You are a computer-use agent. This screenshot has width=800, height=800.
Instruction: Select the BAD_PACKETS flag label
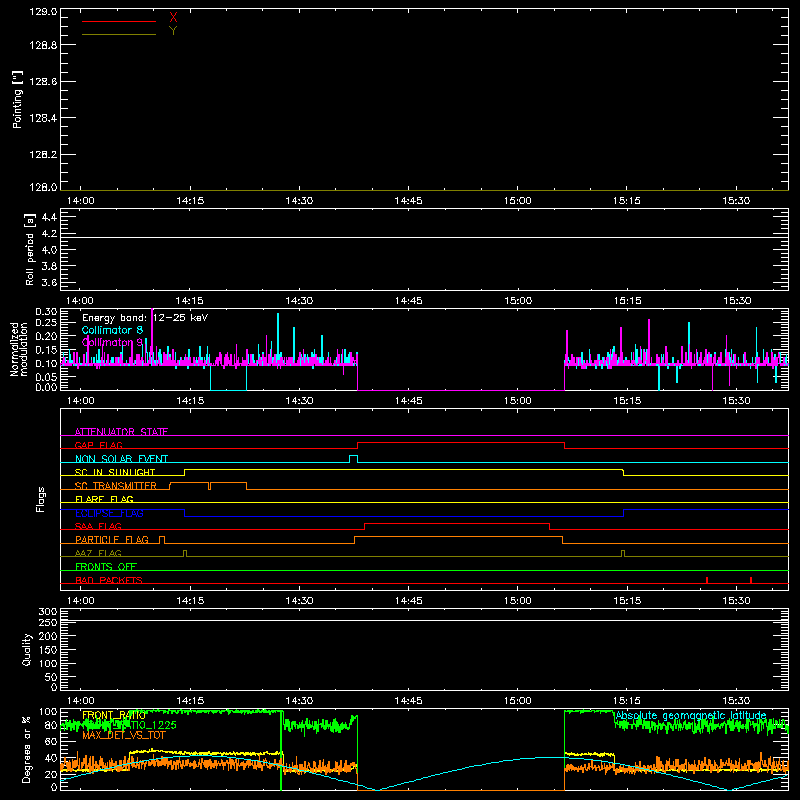(x=109, y=580)
